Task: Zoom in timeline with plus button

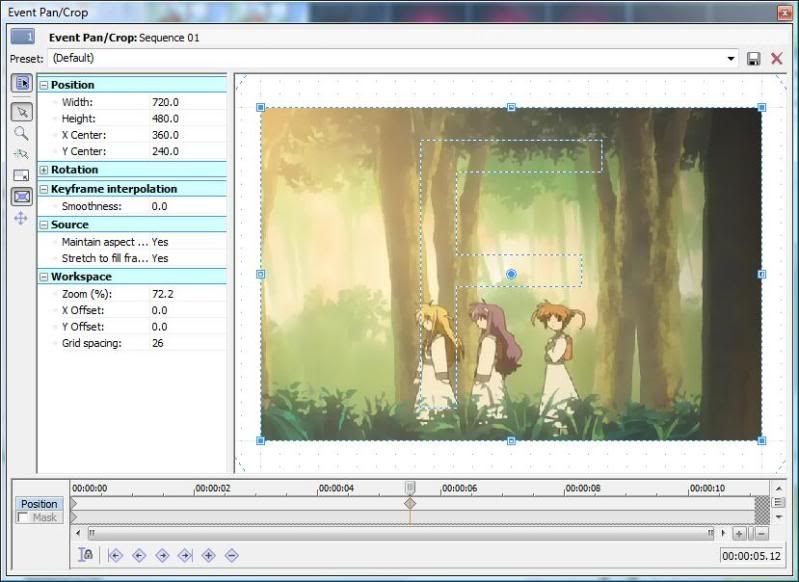Action: pos(739,534)
